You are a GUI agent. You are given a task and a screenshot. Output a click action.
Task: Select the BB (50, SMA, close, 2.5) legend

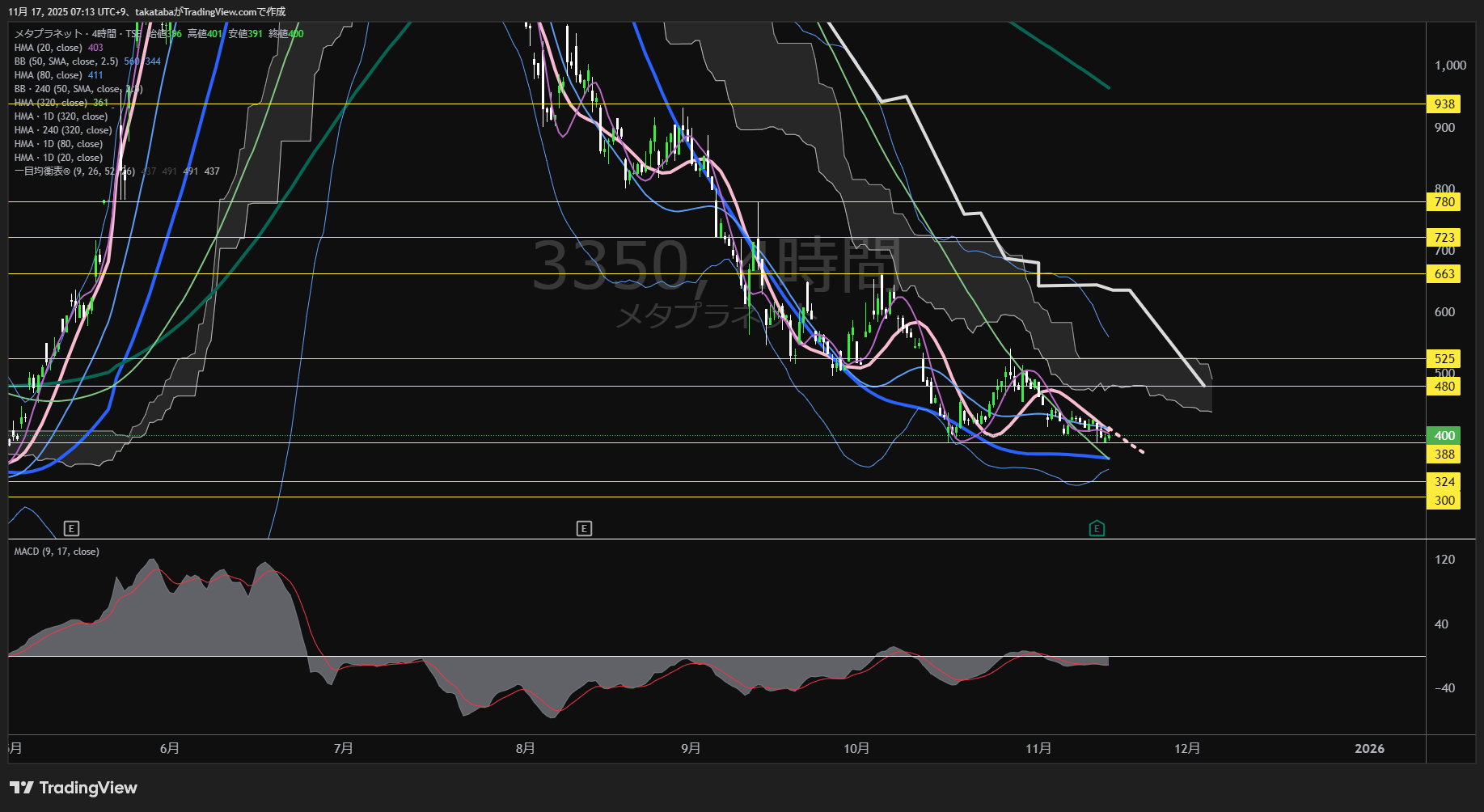(x=66, y=61)
